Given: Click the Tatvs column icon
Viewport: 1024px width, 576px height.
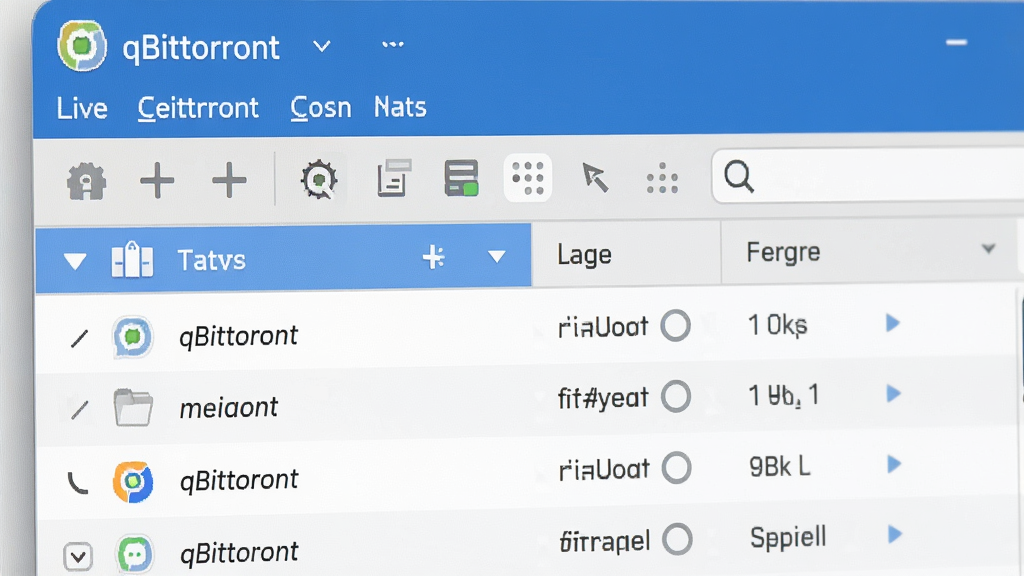Looking at the screenshot, I should point(132,260).
